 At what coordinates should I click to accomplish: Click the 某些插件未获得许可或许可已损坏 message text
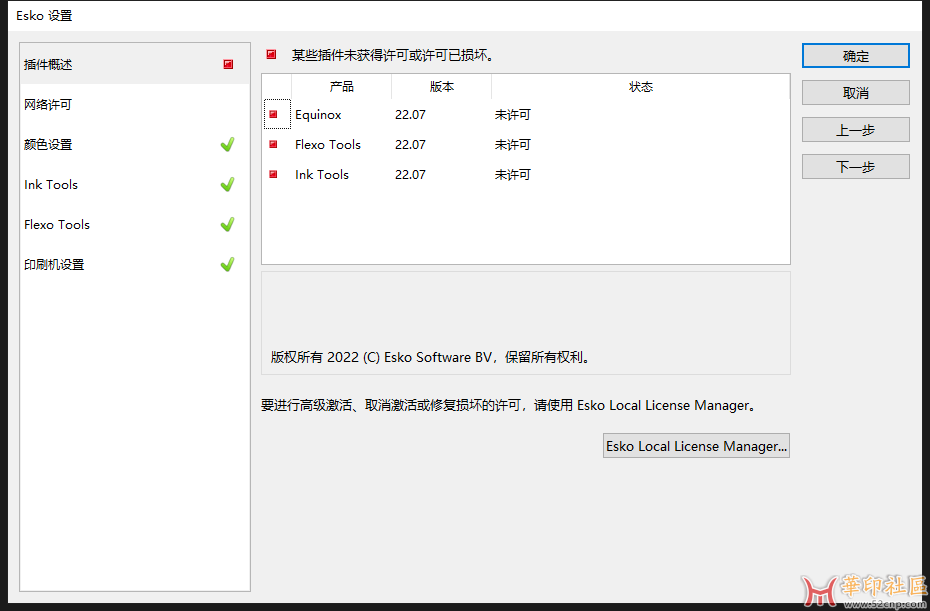tap(393, 55)
